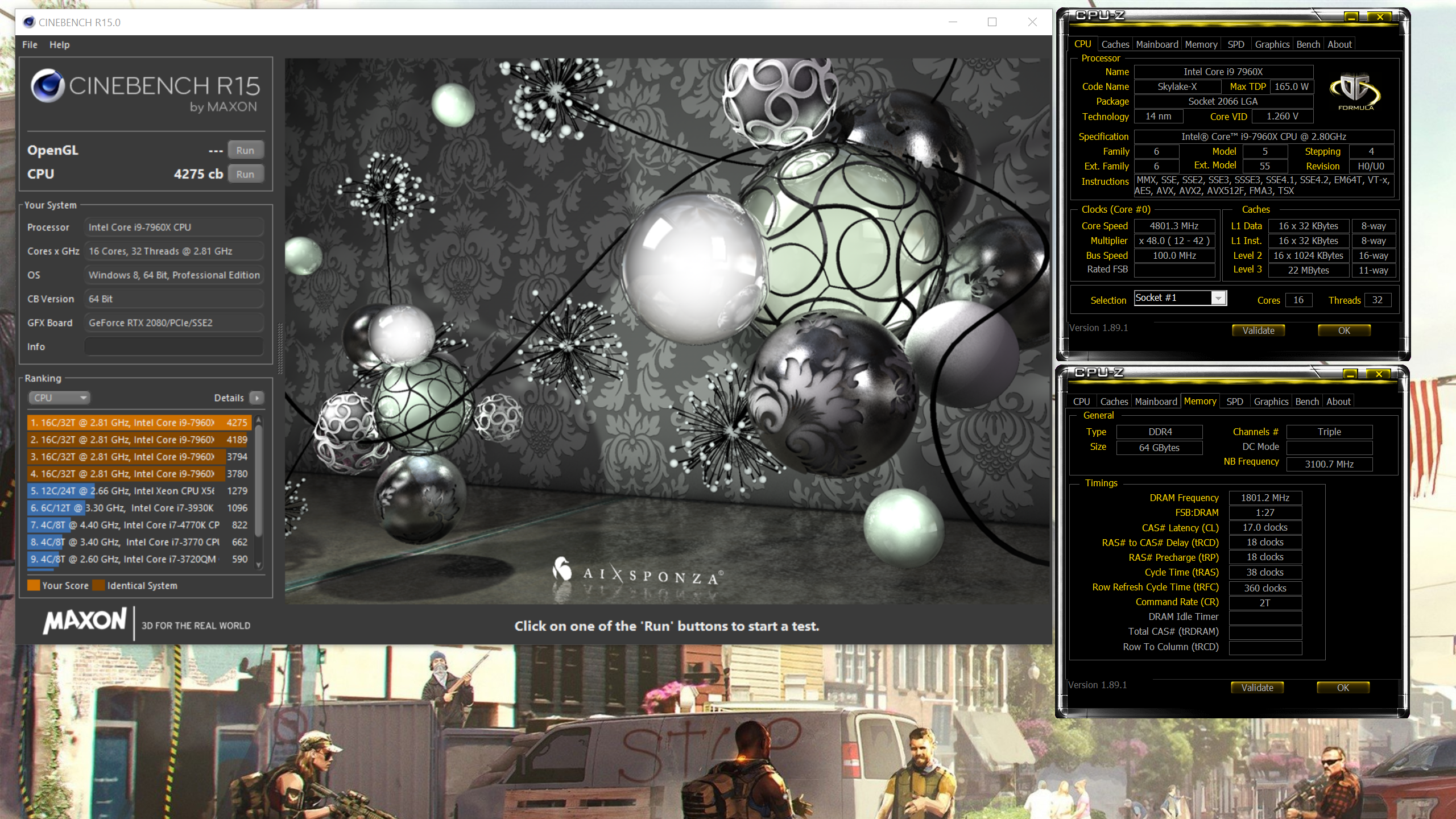Maximize the Cinebench window
The height and width of the screenshot is (819, 1456).
(992, 22)
